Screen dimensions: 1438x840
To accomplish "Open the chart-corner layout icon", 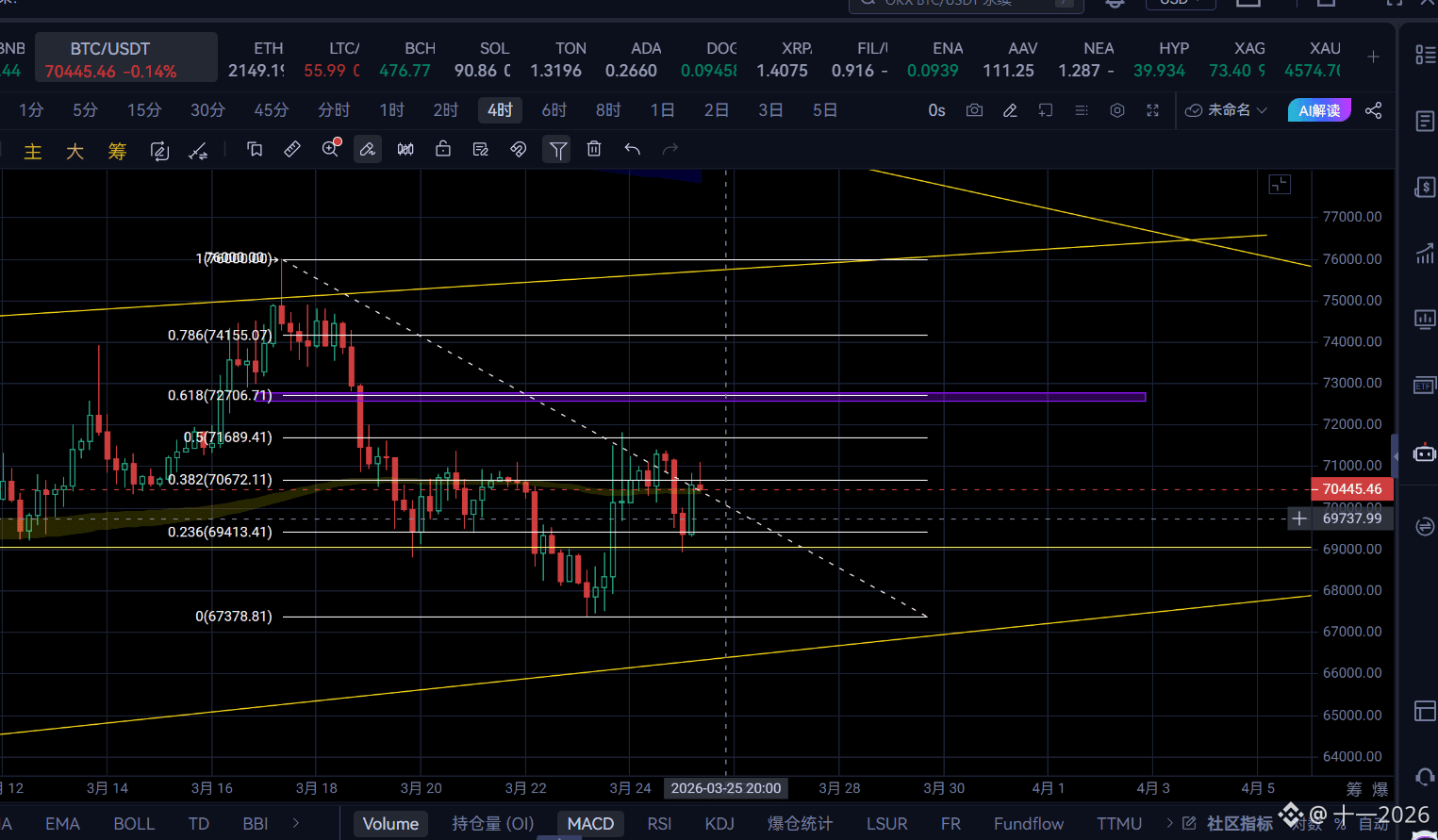I will [1279, 185].
